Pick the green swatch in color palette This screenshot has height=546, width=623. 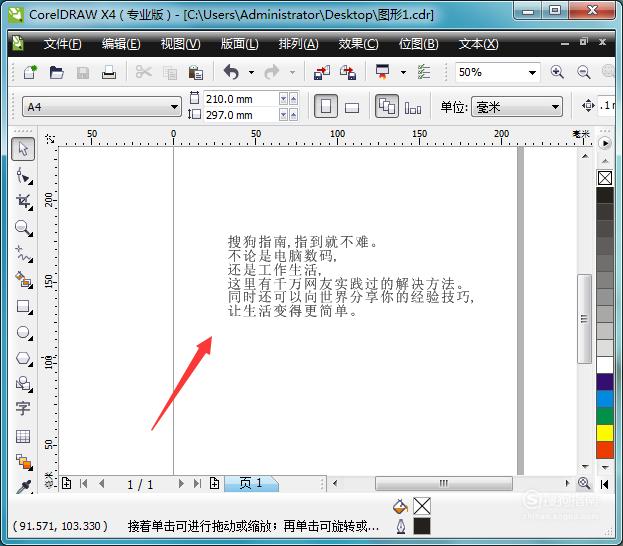pyautogui.click(x=605, y=416)
